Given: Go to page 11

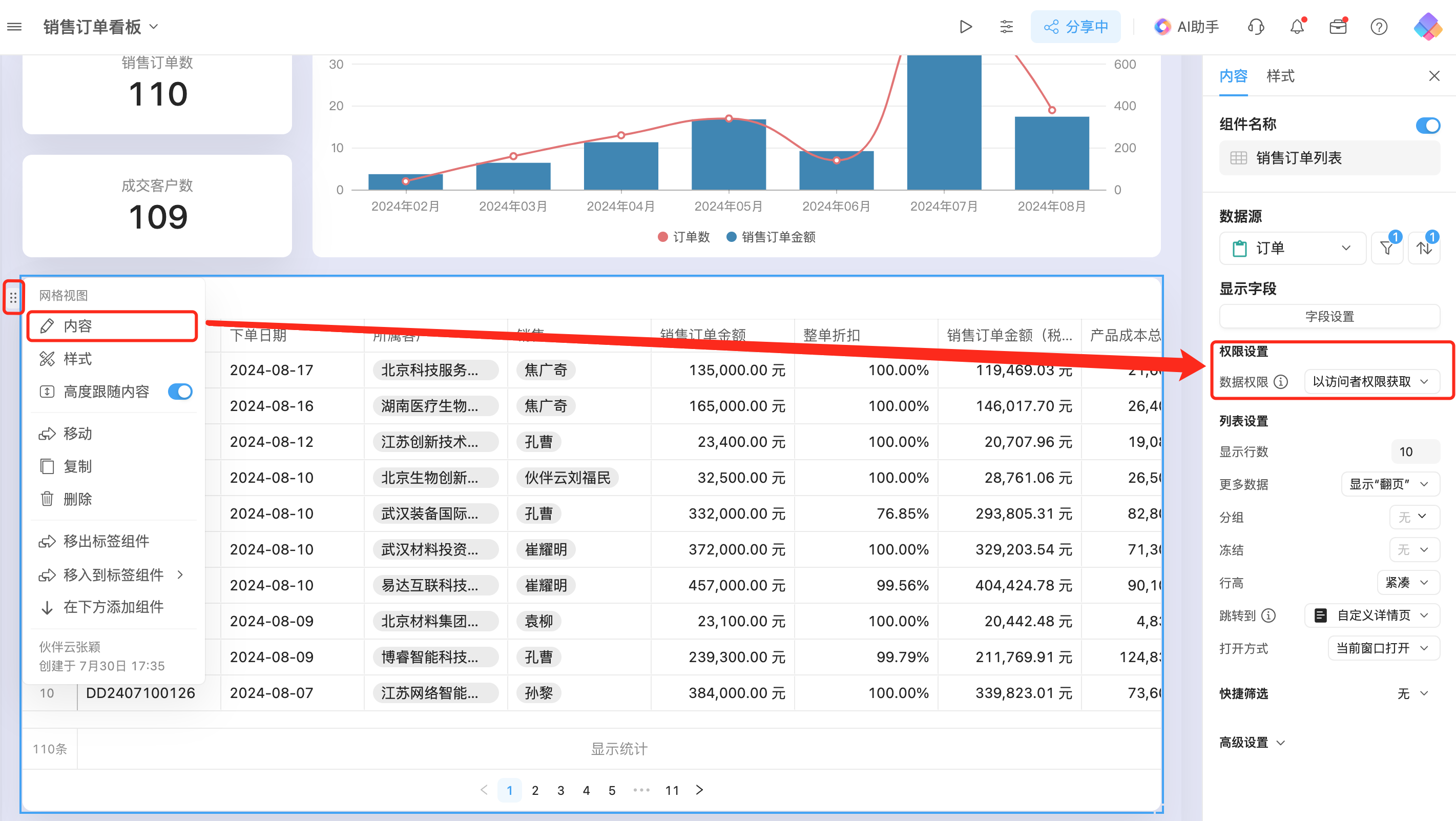Looking at the screenshot, I should 672,790.
